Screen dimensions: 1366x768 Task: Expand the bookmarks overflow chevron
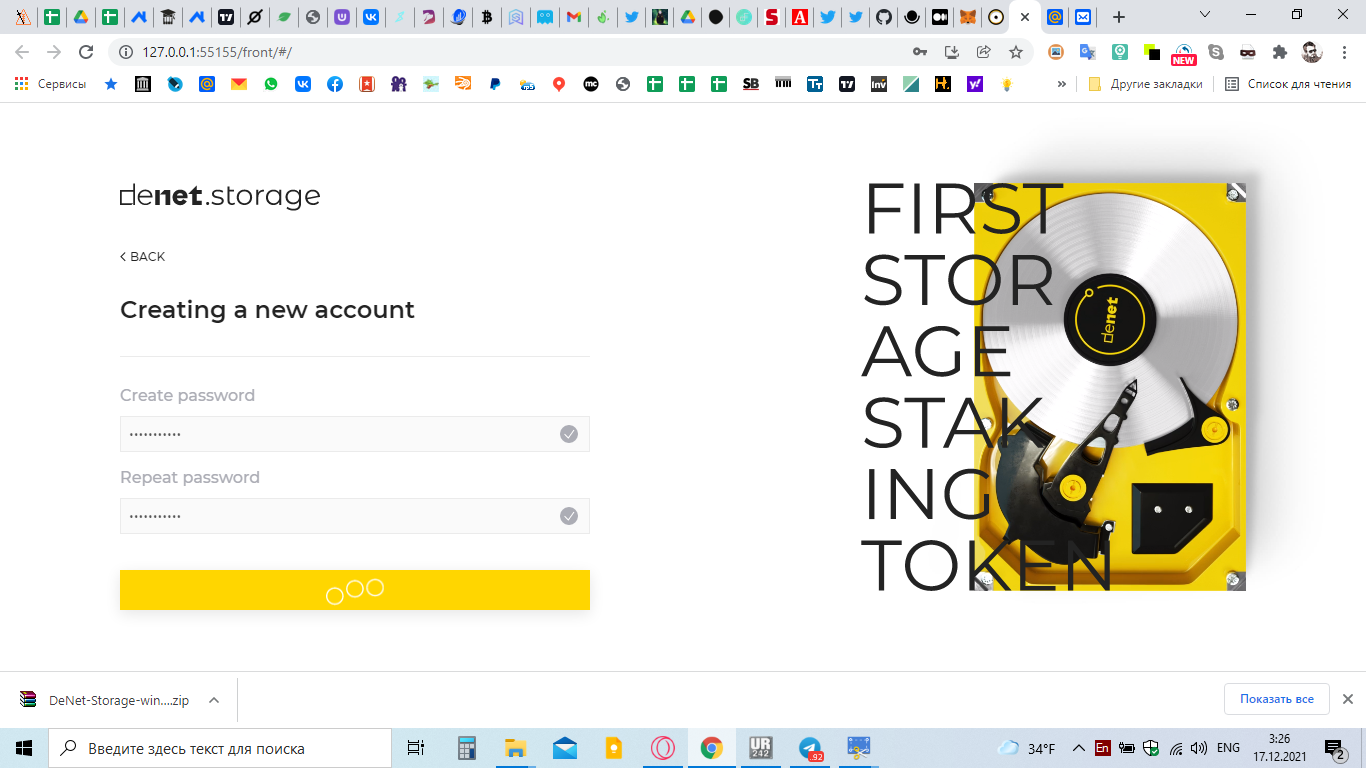[x=1062, y=84]
